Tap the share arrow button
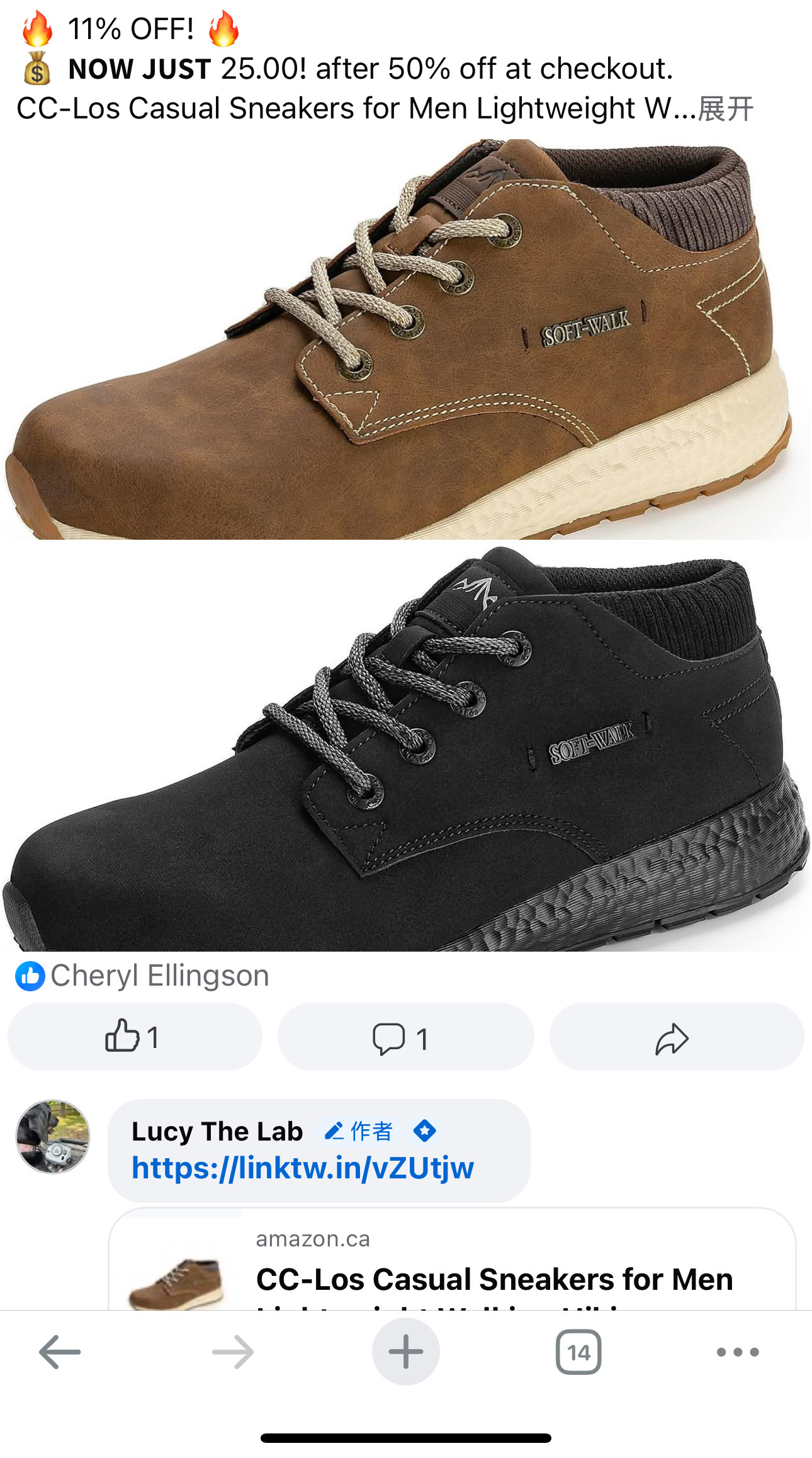Viewport: 812px width, 1458px height. [x=677, y=1037]
